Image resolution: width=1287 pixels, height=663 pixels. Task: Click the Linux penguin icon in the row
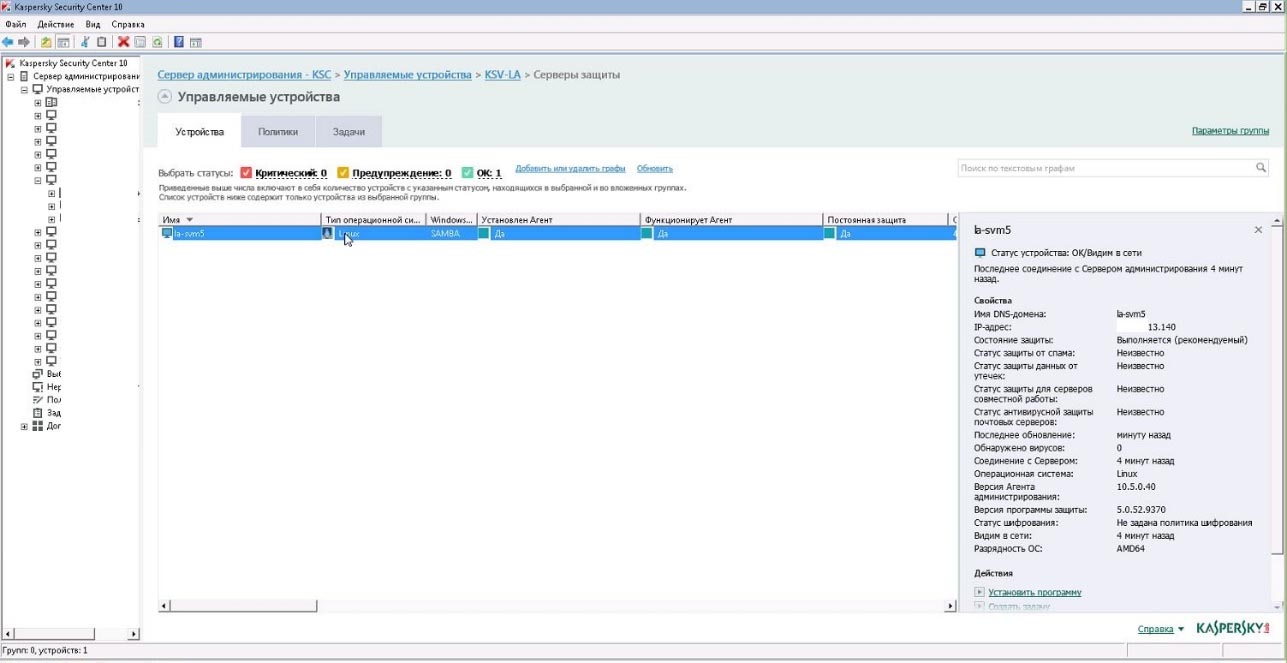[x=327, y=233]
